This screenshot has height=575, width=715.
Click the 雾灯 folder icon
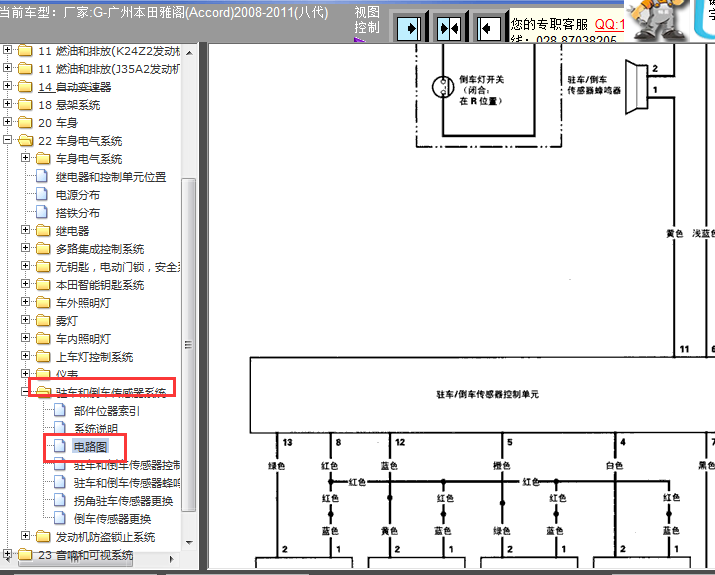pyautogui.click(x=43, y=321)
